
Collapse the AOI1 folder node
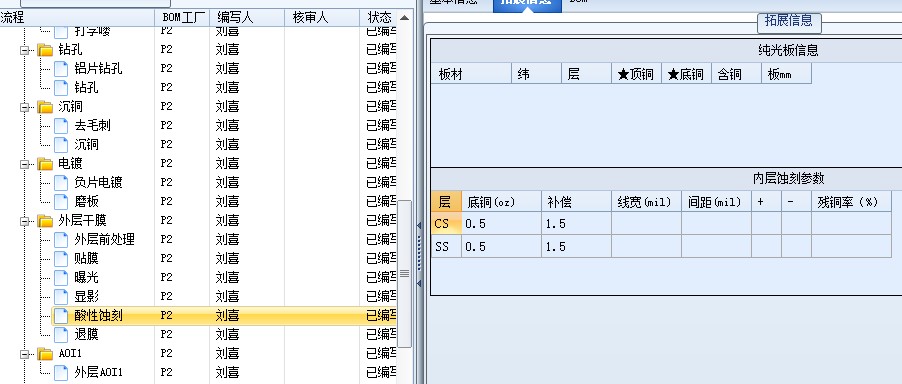(25, 354)
